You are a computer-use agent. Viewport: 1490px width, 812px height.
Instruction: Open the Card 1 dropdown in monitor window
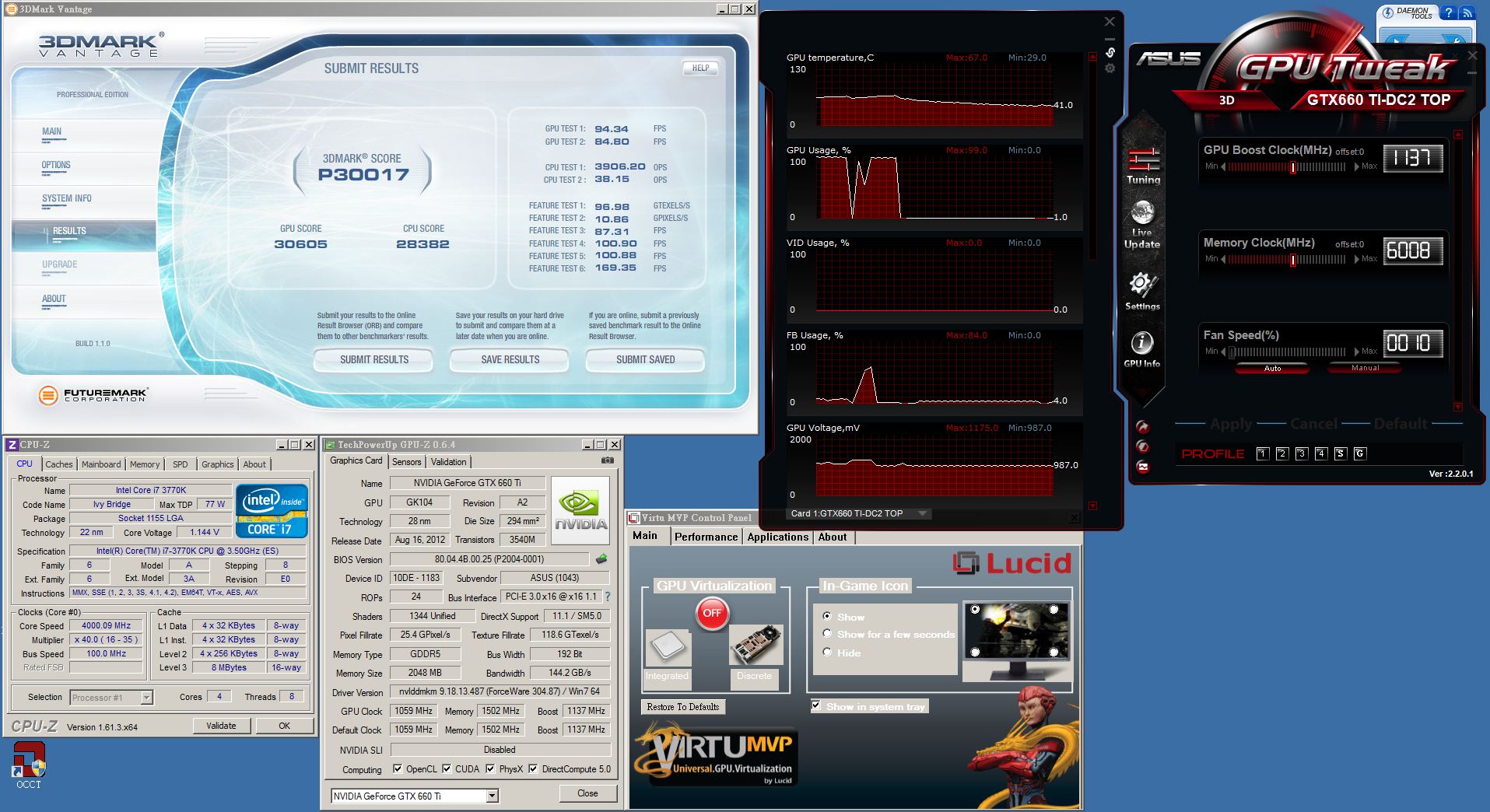pyautogui.click(x=923, y=513)
